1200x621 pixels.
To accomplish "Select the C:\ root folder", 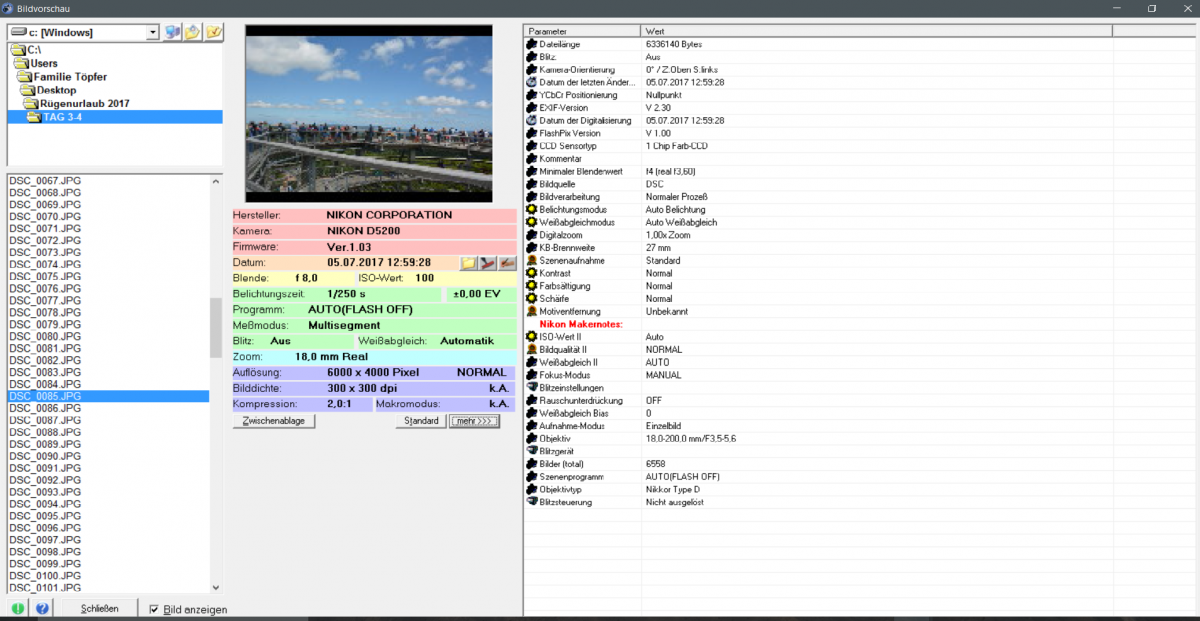I will tap(25, 49).
